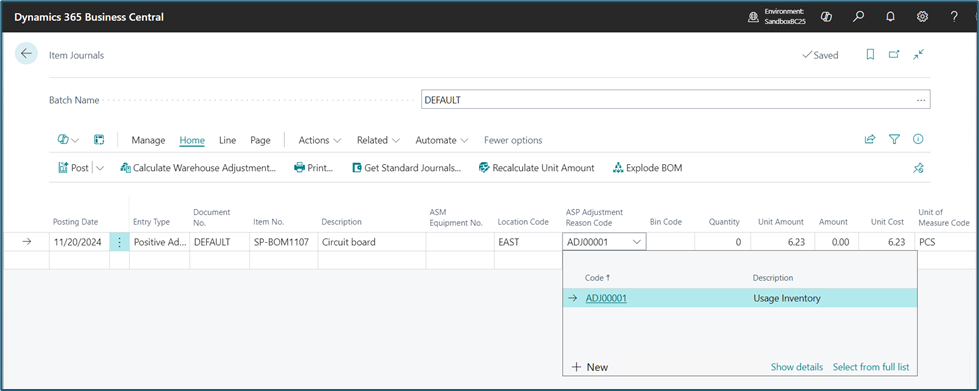Click the Quantity 0 cell
This screenshot has width=979, height=391.
click(x=722, y=242)
